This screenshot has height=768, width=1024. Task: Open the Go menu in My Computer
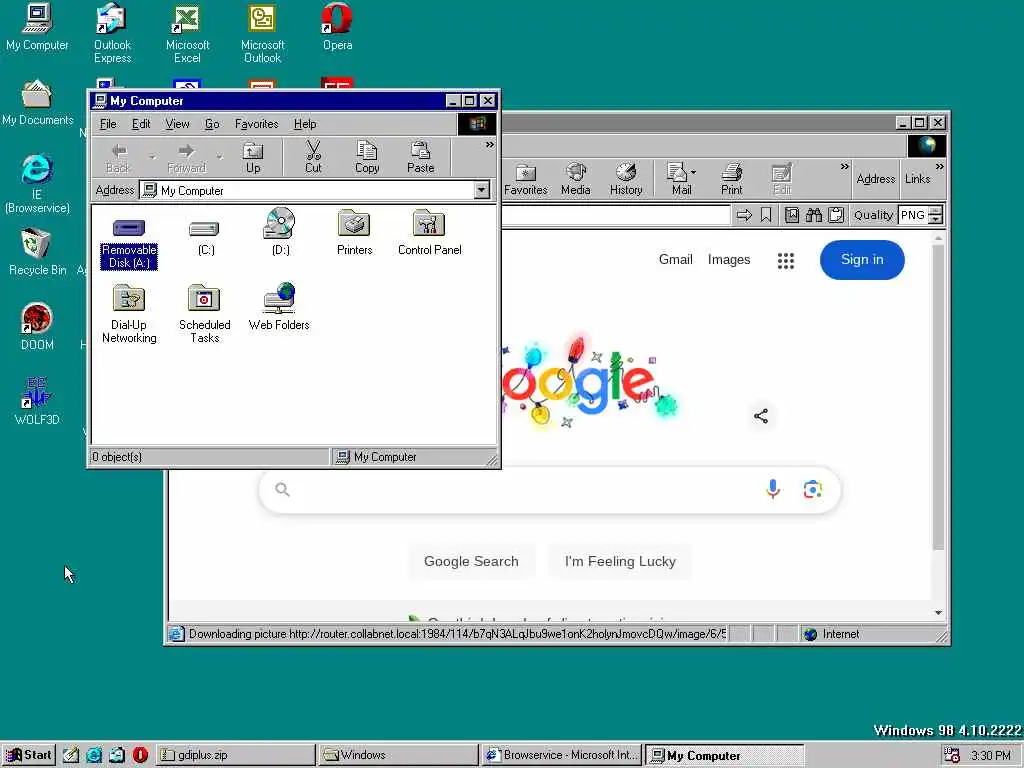pos(212,123)
